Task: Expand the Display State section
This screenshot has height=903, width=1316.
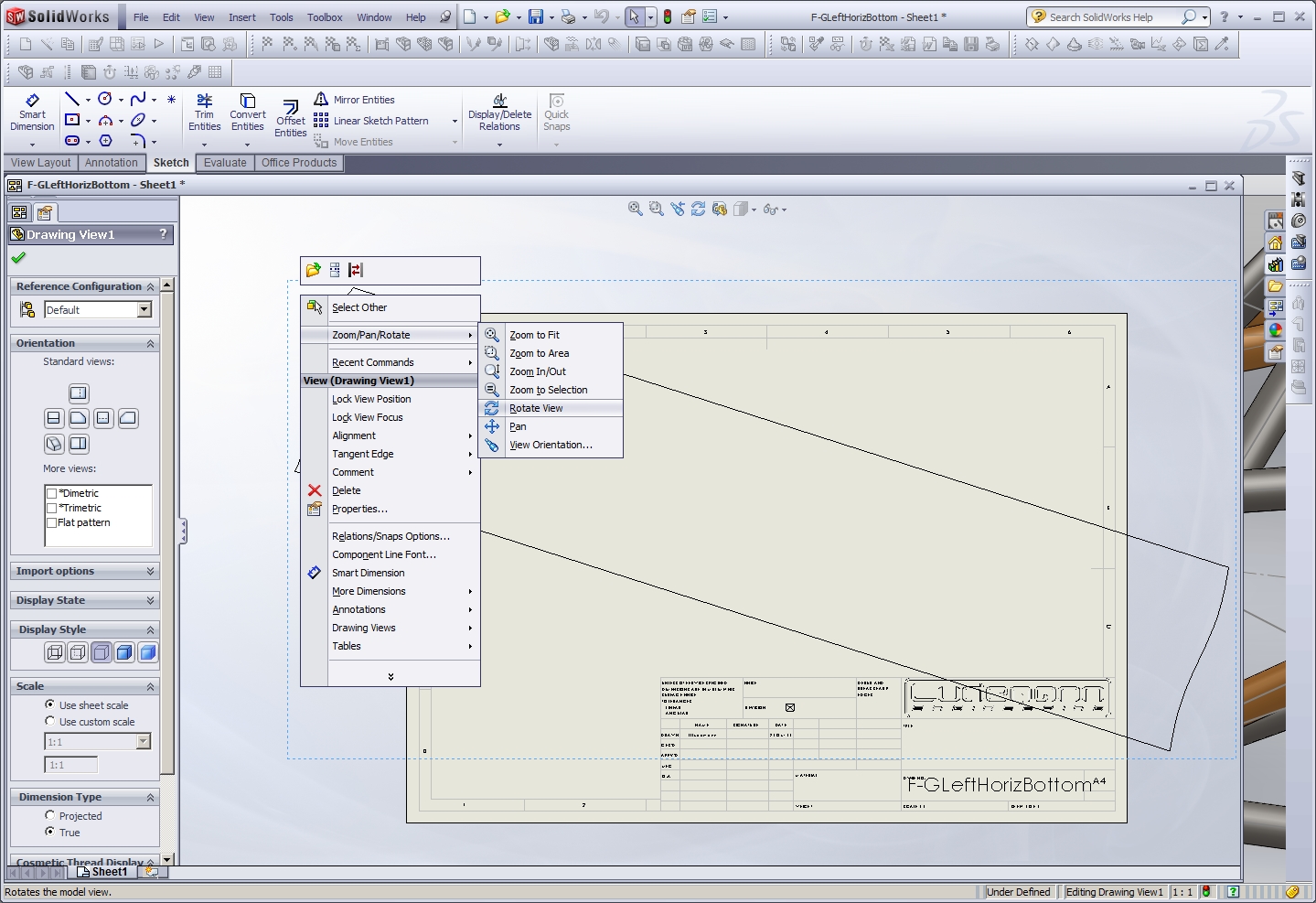Action: 84,600
